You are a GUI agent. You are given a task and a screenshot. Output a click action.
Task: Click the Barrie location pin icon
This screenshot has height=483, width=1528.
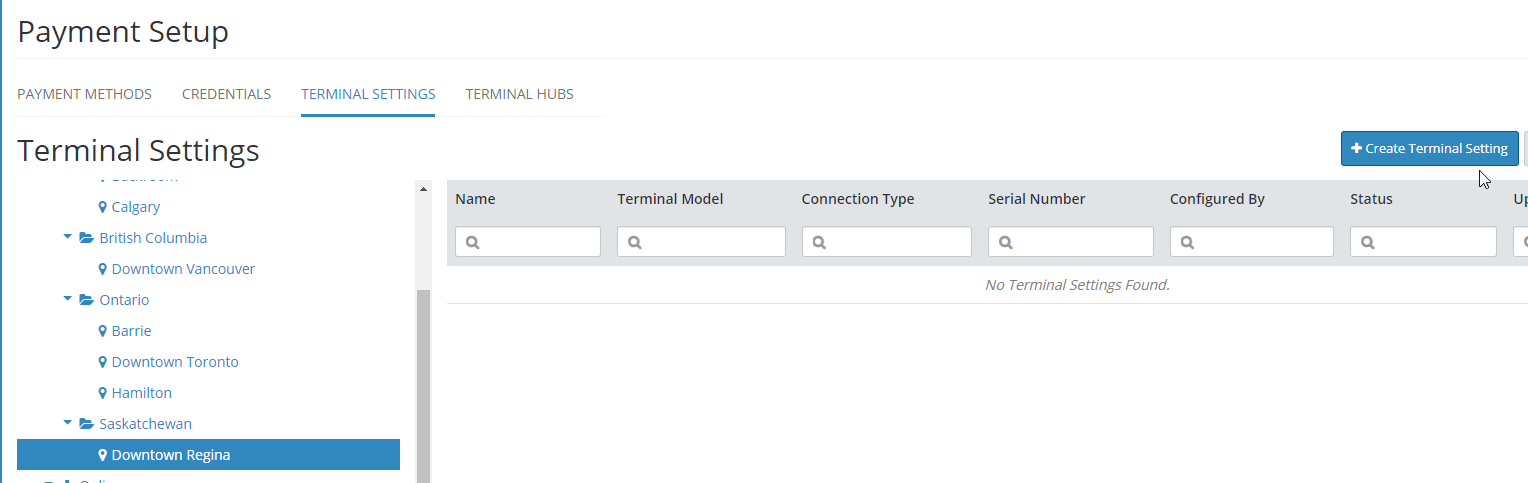103,331
